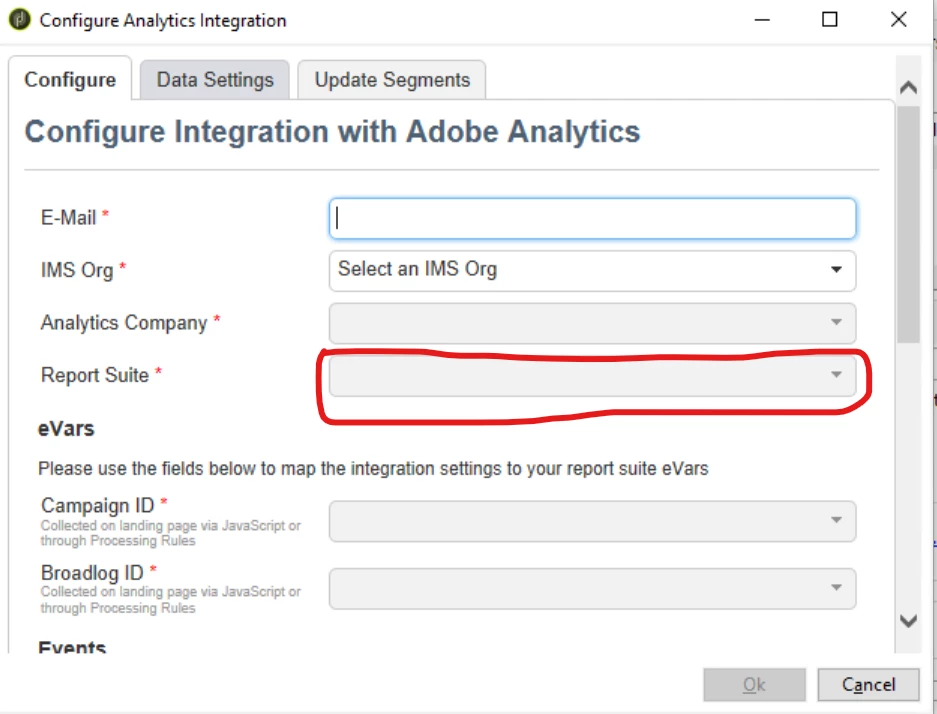Click the scrollbar up arrow

[908, 88]
